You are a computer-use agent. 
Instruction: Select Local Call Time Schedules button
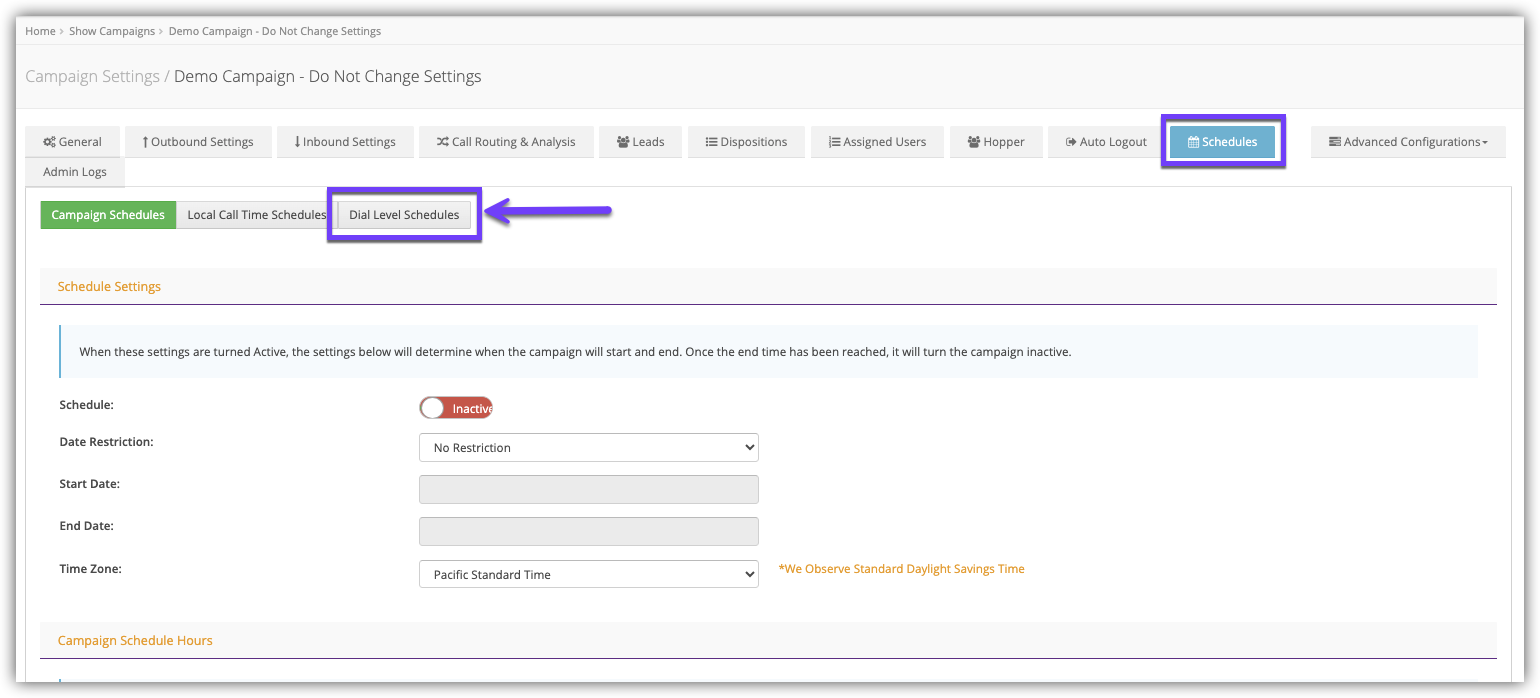tap(256, 215)
